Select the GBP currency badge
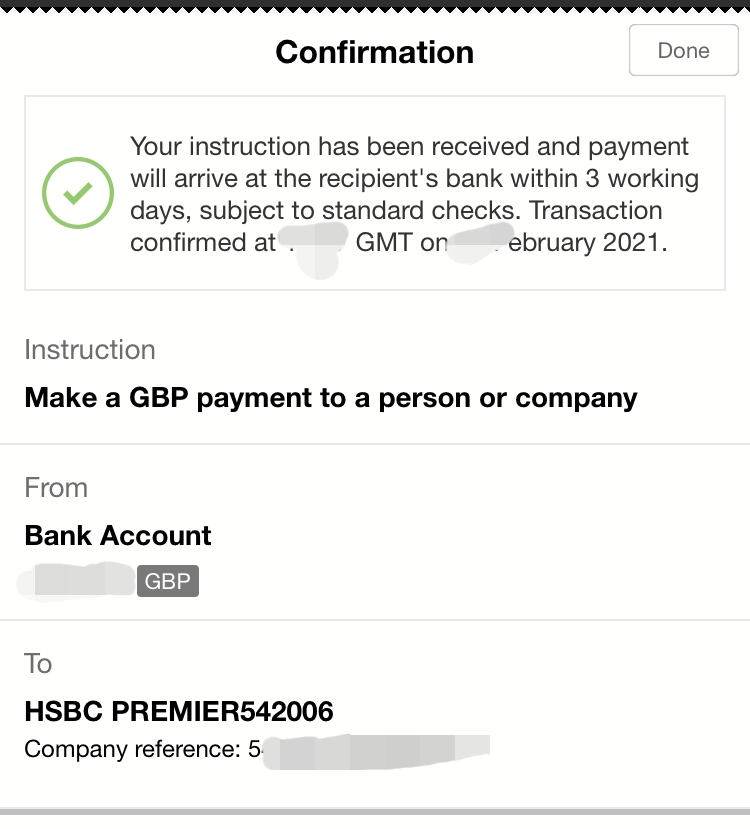The height and width of the screenshot is (829, 750). (x=168, y=581)
